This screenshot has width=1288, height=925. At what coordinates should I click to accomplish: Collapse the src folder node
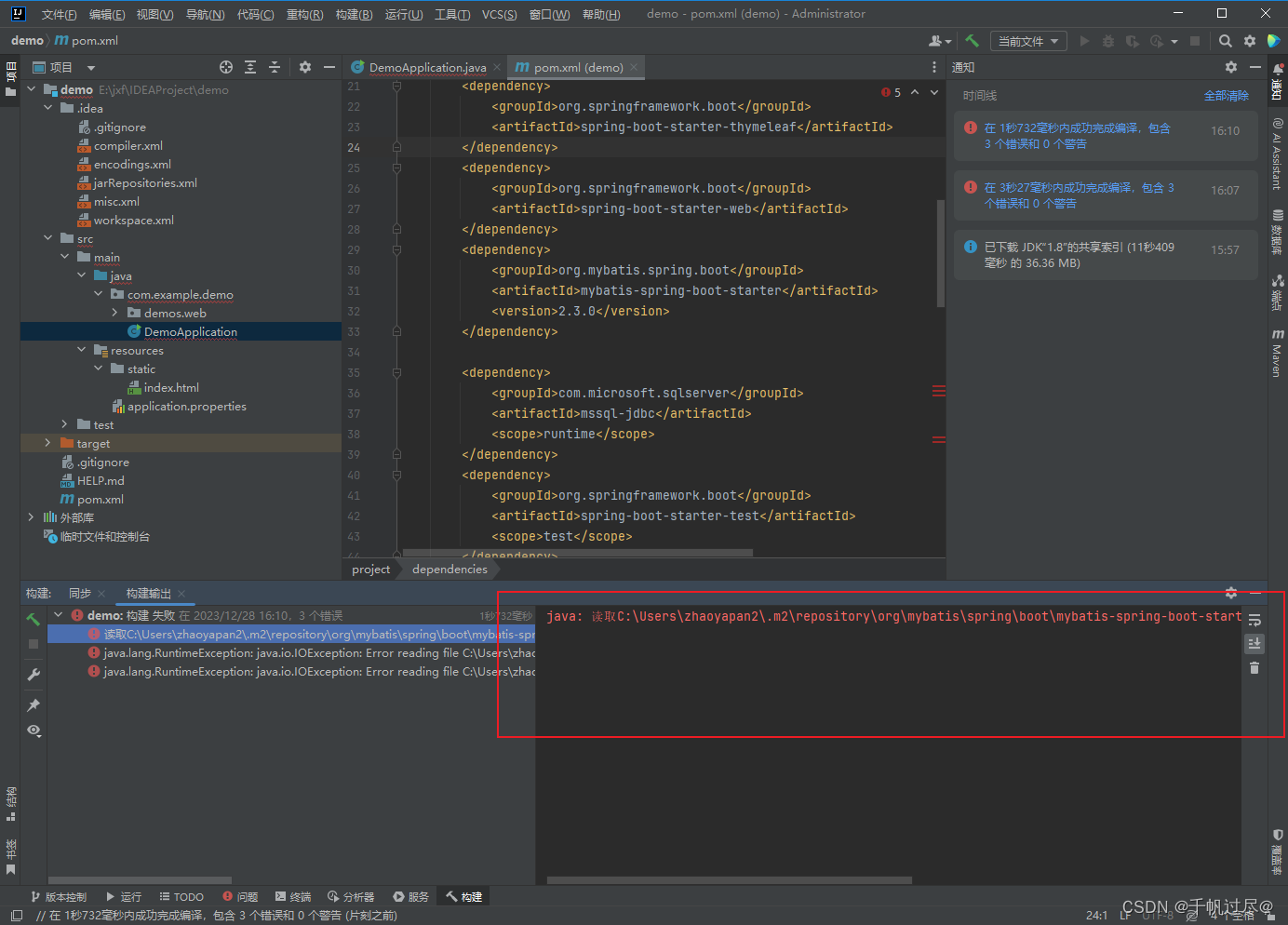pyautogui.click(x=48, y=238)
